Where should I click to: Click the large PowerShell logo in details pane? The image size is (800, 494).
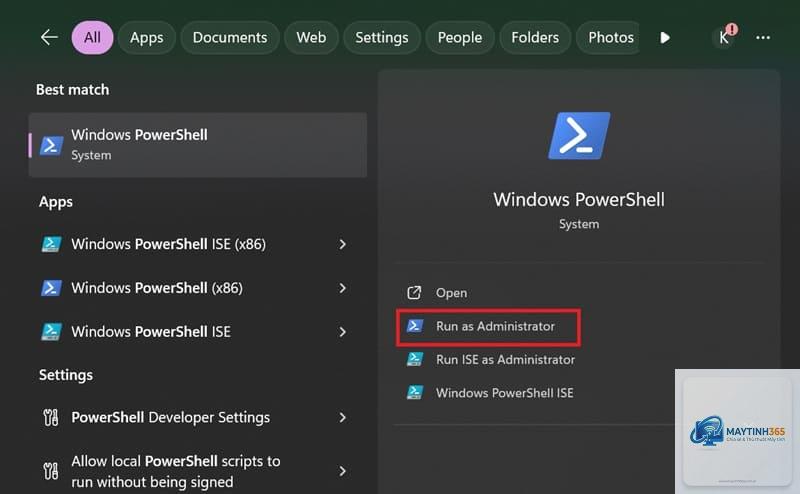[579, 136]
